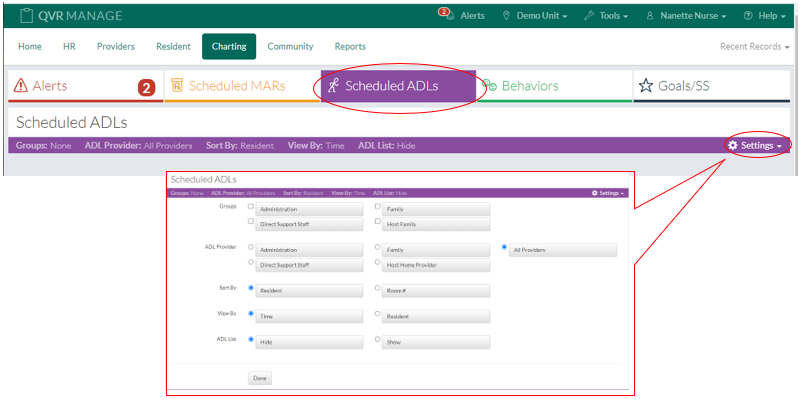Select Show for ADL List
801x402 pixels.
[376, 339]
